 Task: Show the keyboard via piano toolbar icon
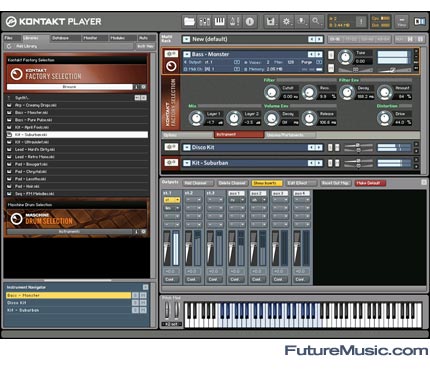coord(219,22)
